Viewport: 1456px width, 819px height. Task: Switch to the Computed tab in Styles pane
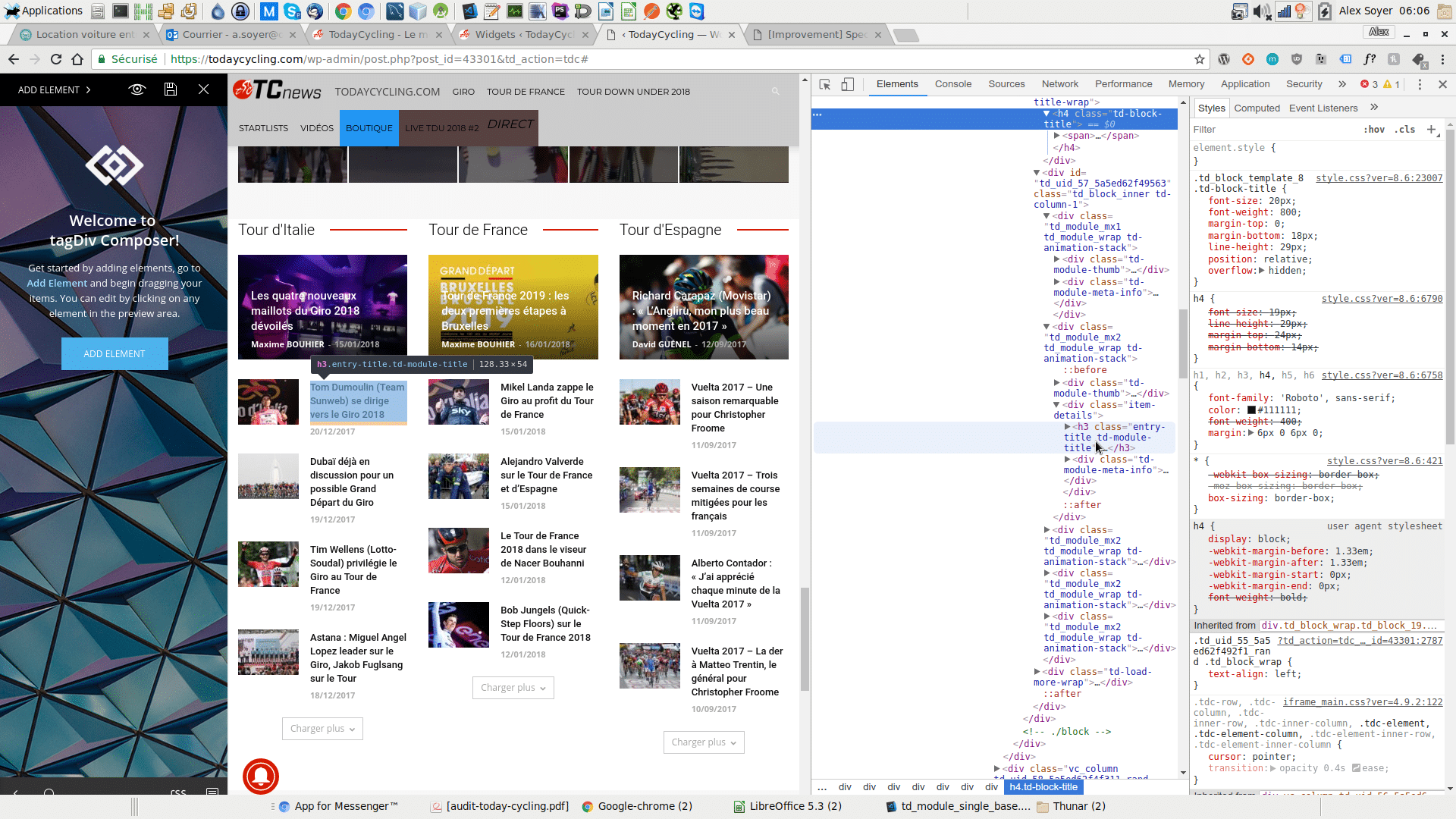[1257, 108]
